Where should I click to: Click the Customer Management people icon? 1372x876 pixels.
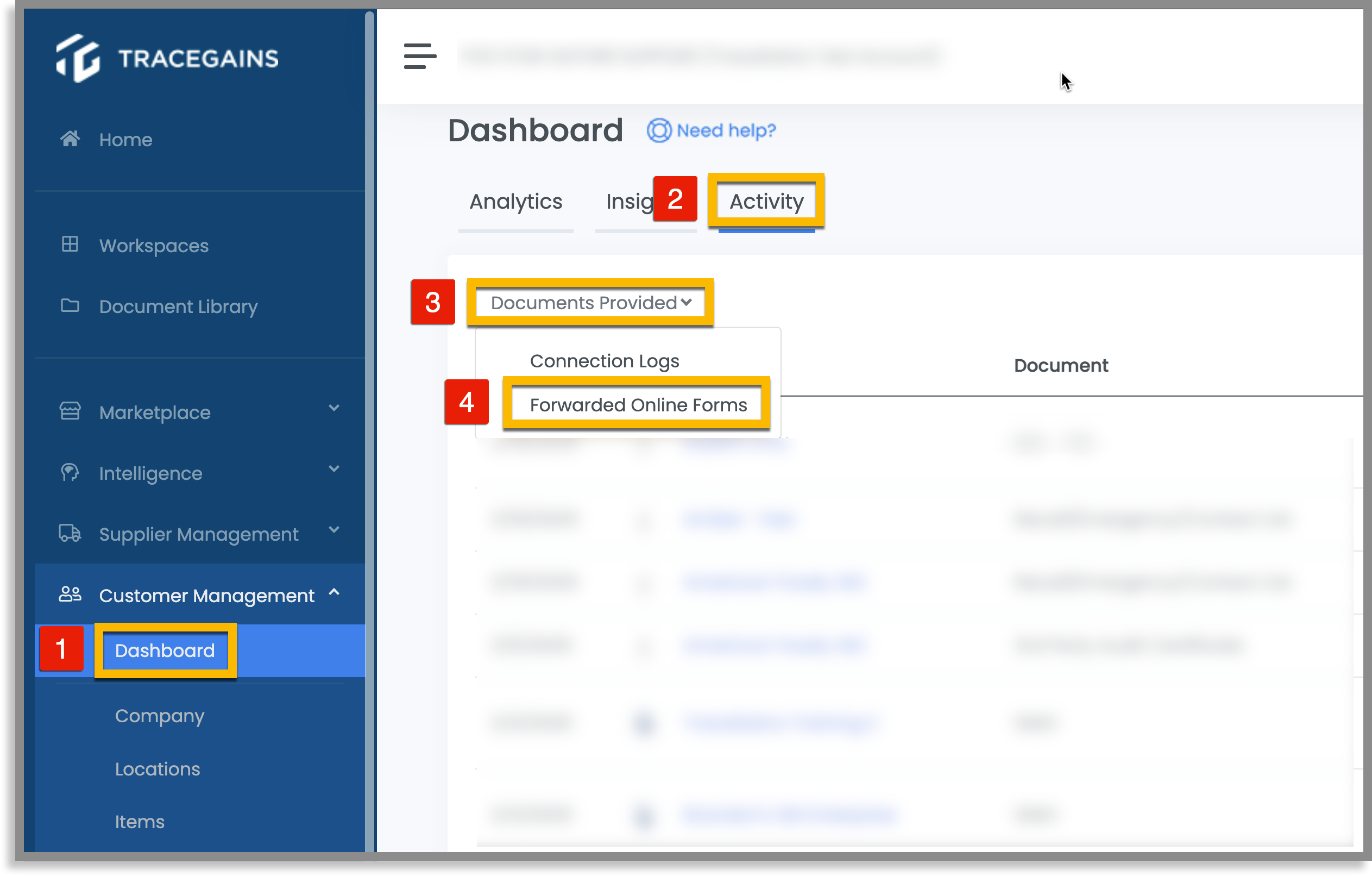click(70, 594)
